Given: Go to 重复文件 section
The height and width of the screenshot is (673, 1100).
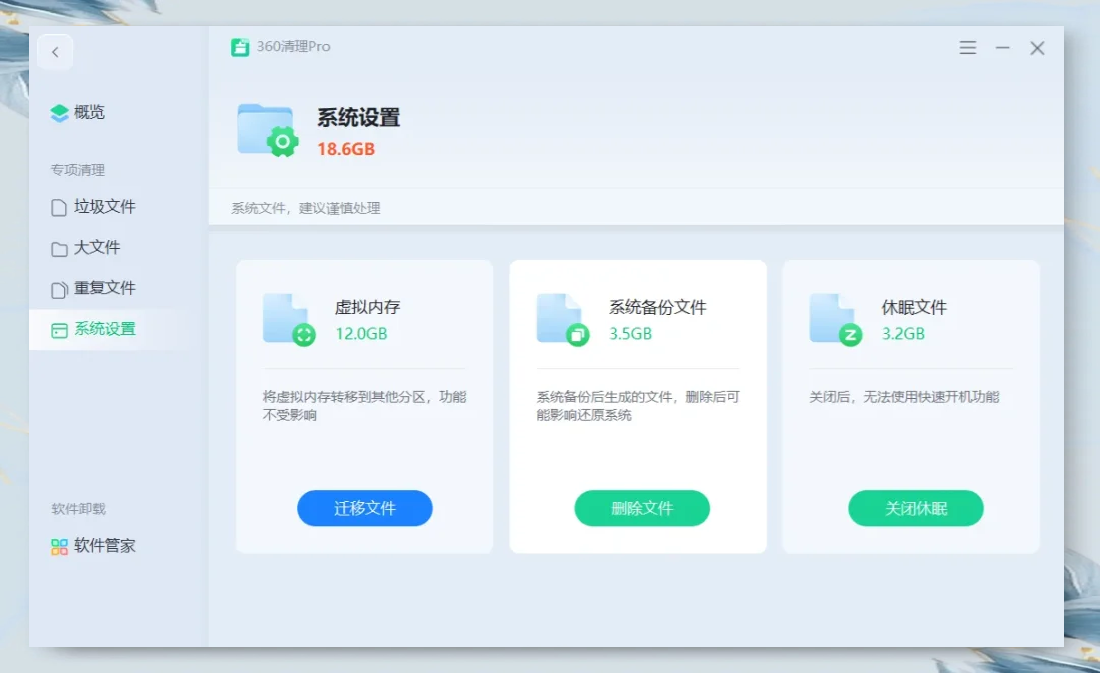Looking at the screenshot, I should click(x=105, y=288).
